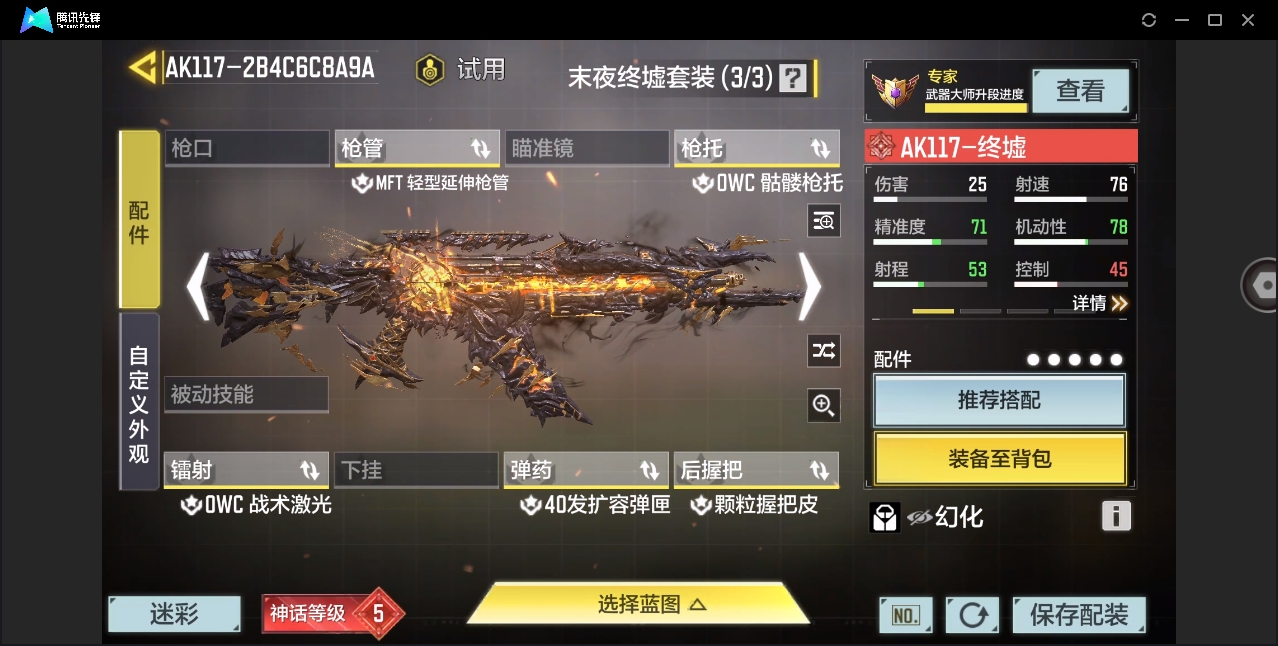1278x646 pixels.
Task: Toggle the 幻化 visibility eye
Action: tap(919, 517)
